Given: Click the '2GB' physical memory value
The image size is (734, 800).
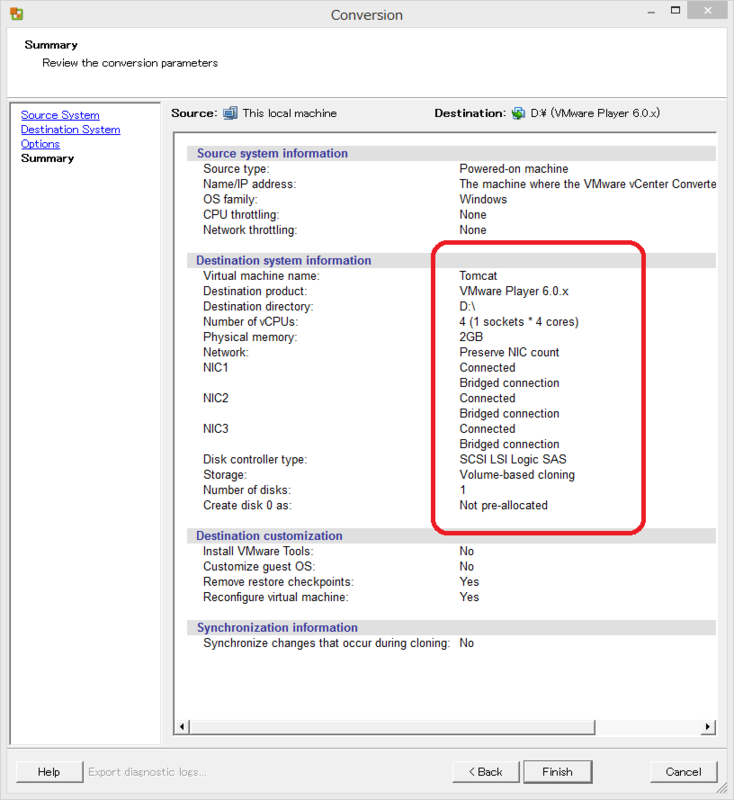Looking at the screenshot, I should pos(471,337).
